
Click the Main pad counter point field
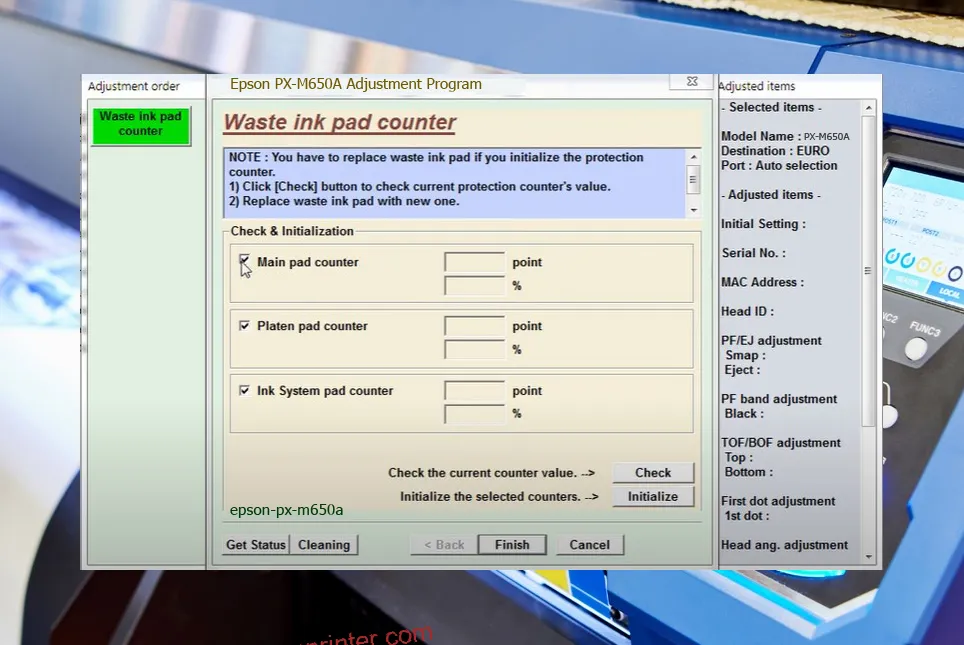coord(474,261)
